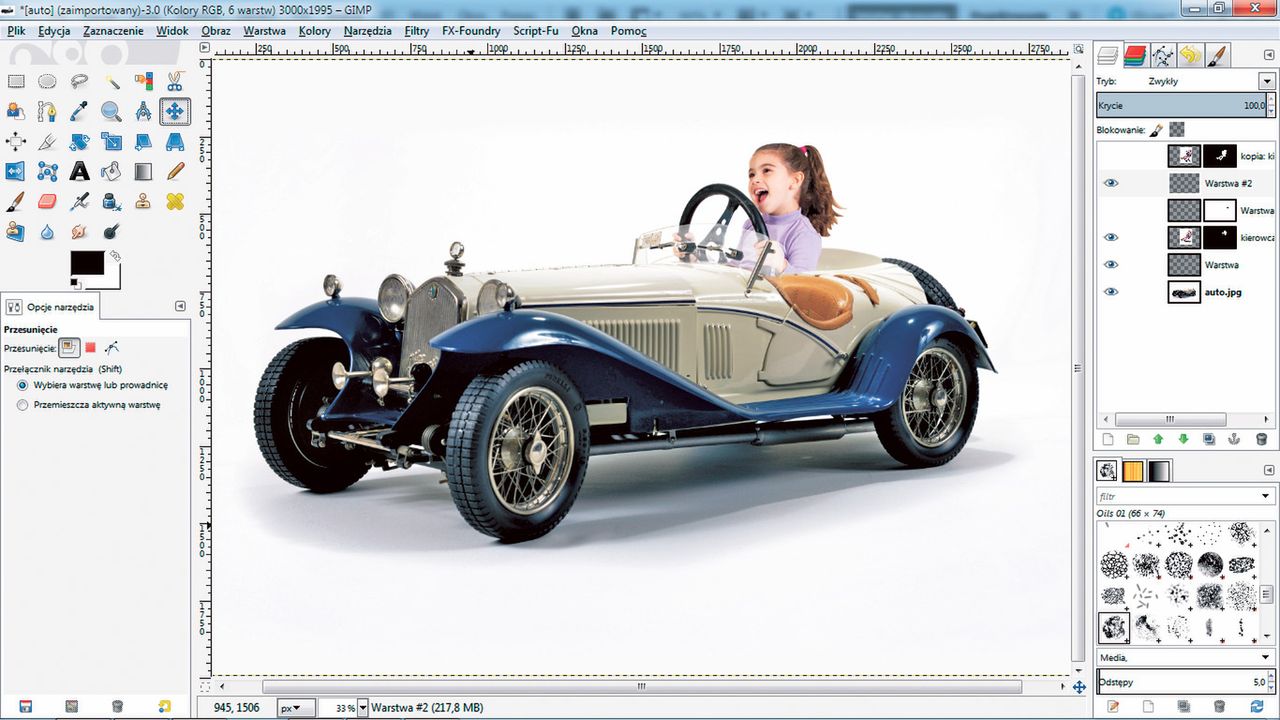Select the Heal tool
Image resolution: width=1280 pixels, height=720 pixels.
[x=175, y=201]
